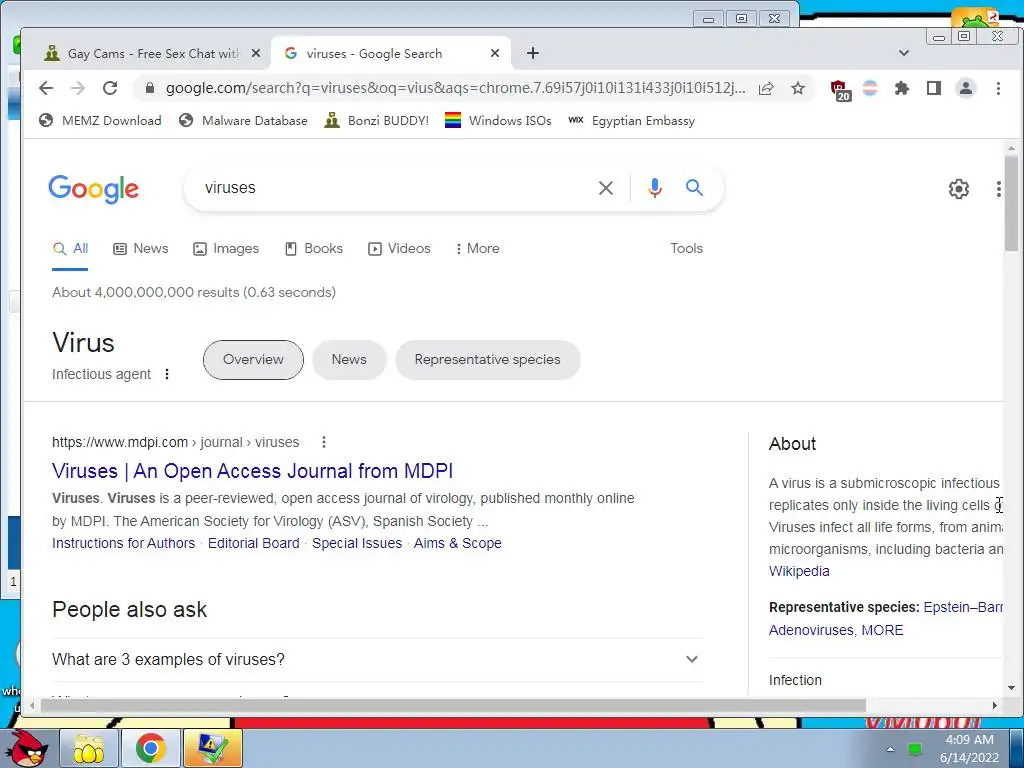Screen dimensions: 1024x768
Task: Switch to News results
Action: (140, 248)
